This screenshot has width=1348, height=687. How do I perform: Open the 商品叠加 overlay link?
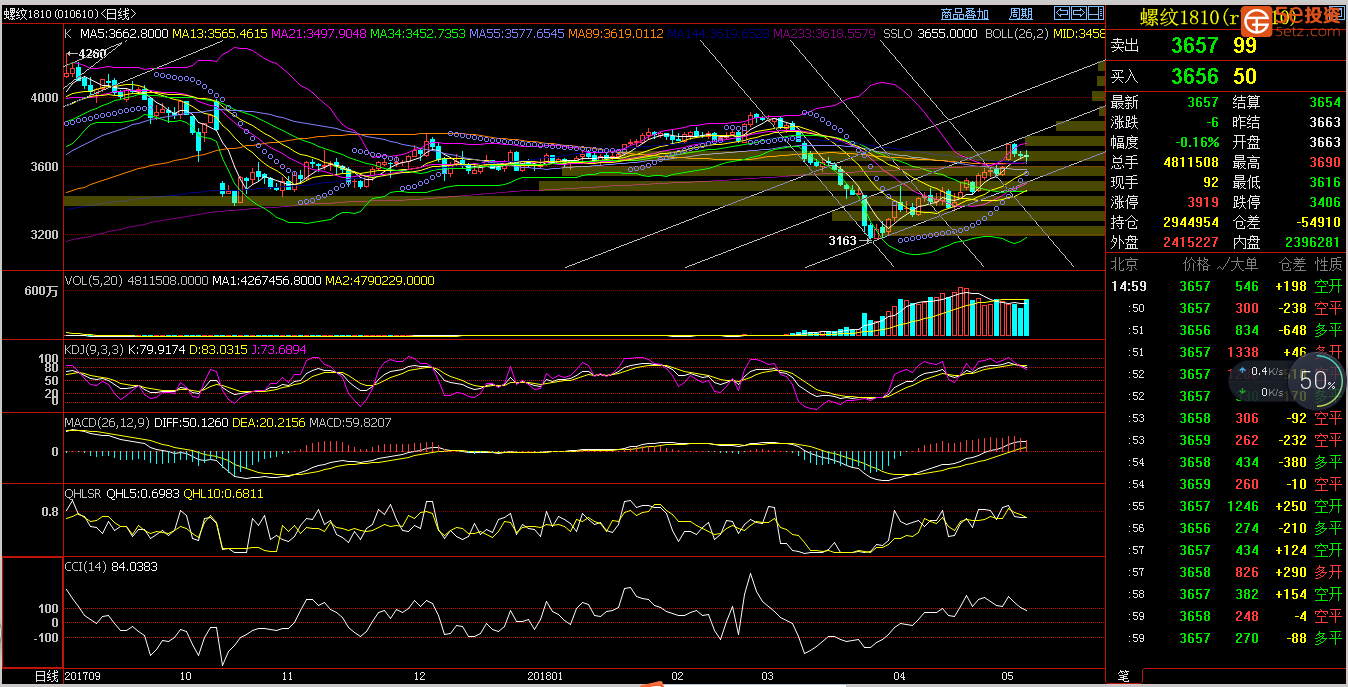point(964,14)
